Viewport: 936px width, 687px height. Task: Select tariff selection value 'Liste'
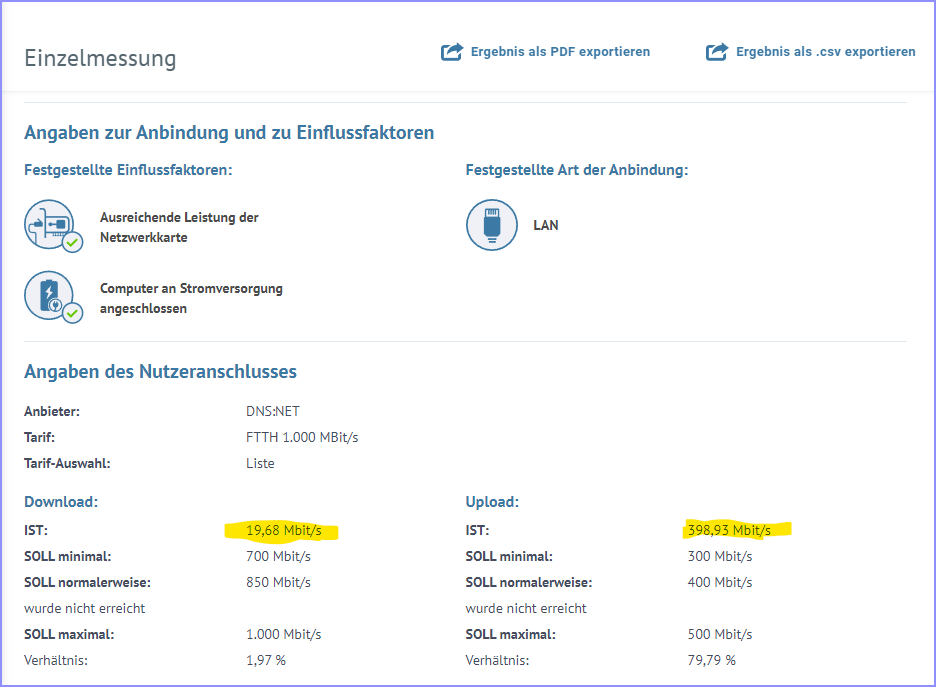pos(260,463)
